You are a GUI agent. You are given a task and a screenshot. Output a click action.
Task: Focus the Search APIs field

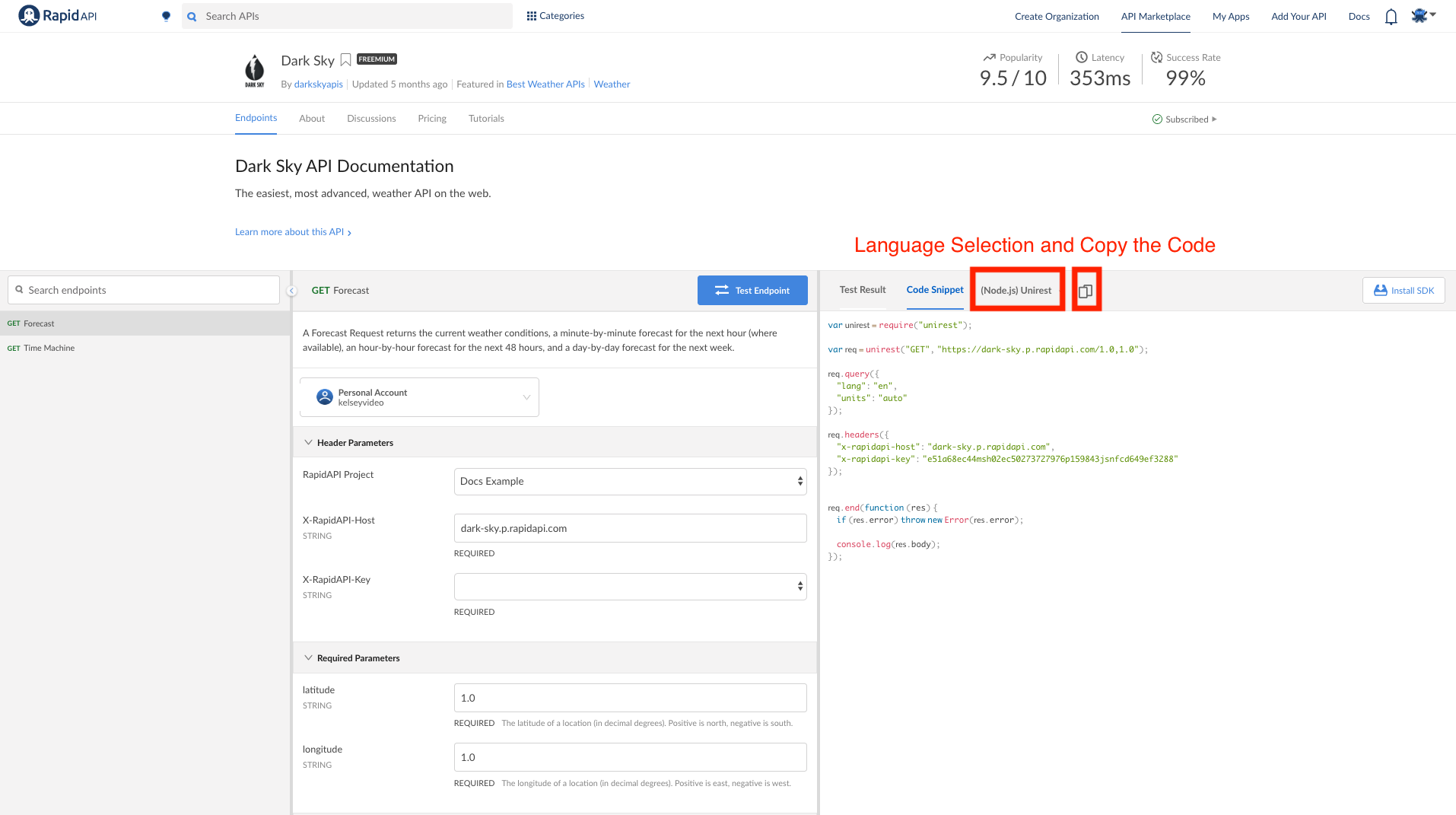347,16
